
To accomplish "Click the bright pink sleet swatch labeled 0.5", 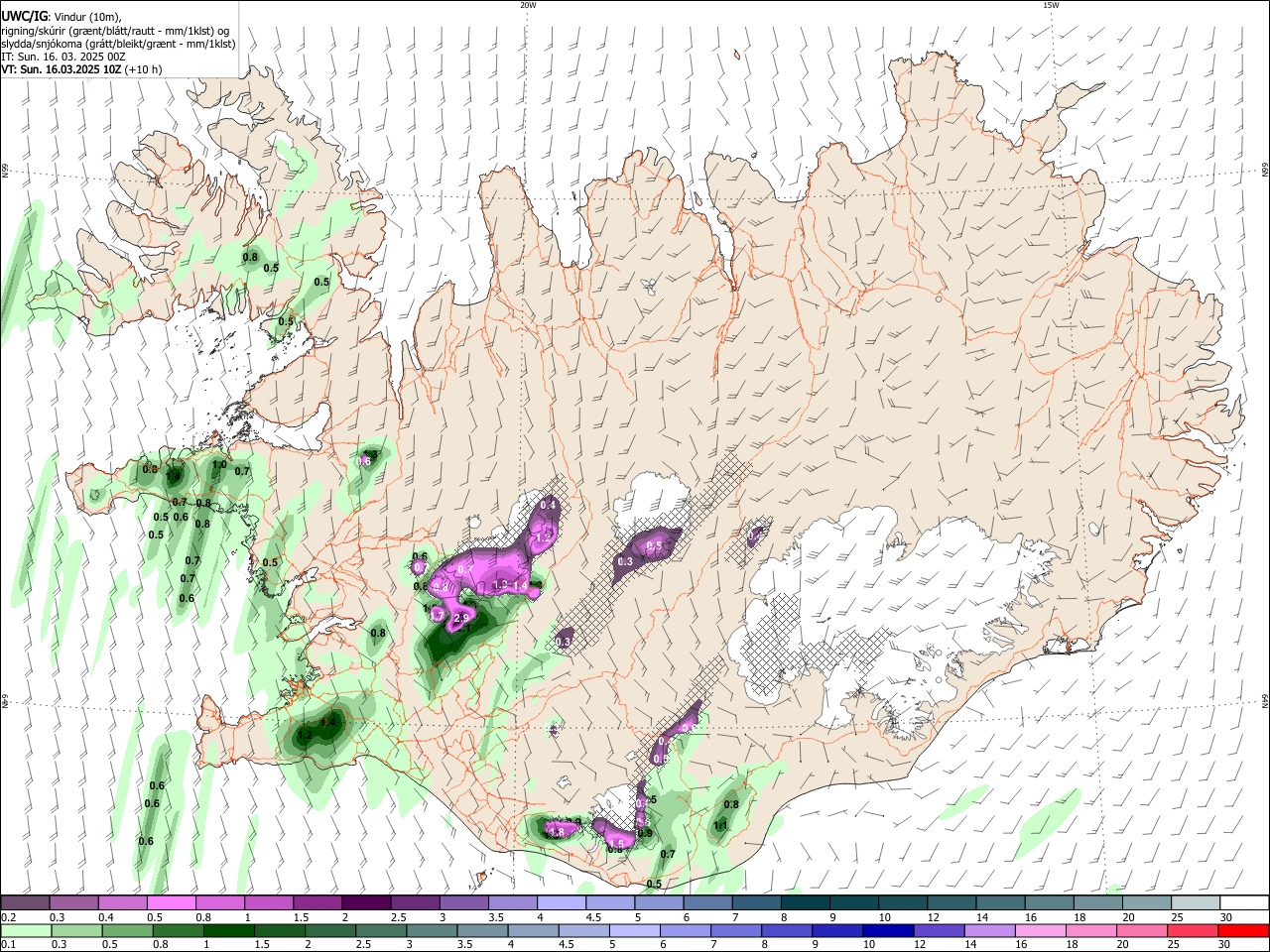I will pyautogui.click(x=172, y=903).
